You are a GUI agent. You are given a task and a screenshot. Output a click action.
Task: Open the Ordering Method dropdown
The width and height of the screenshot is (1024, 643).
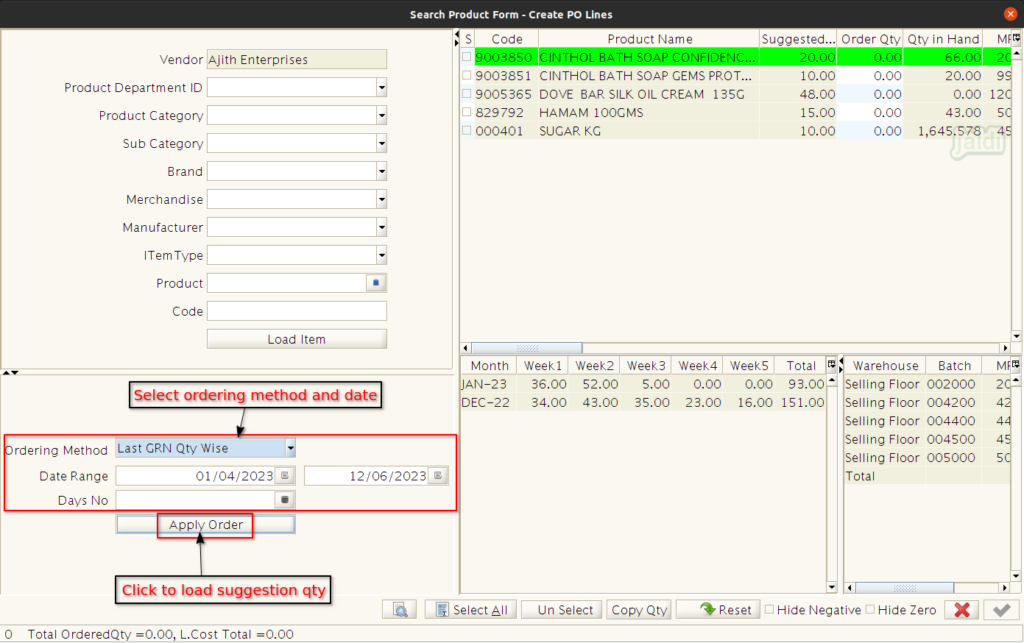tap(291, 448)
